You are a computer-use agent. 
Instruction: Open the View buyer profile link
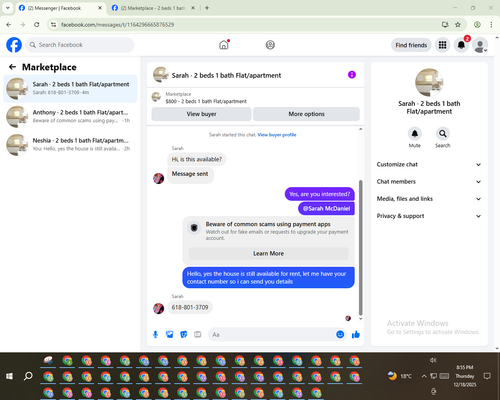click(x=277, y=135)
